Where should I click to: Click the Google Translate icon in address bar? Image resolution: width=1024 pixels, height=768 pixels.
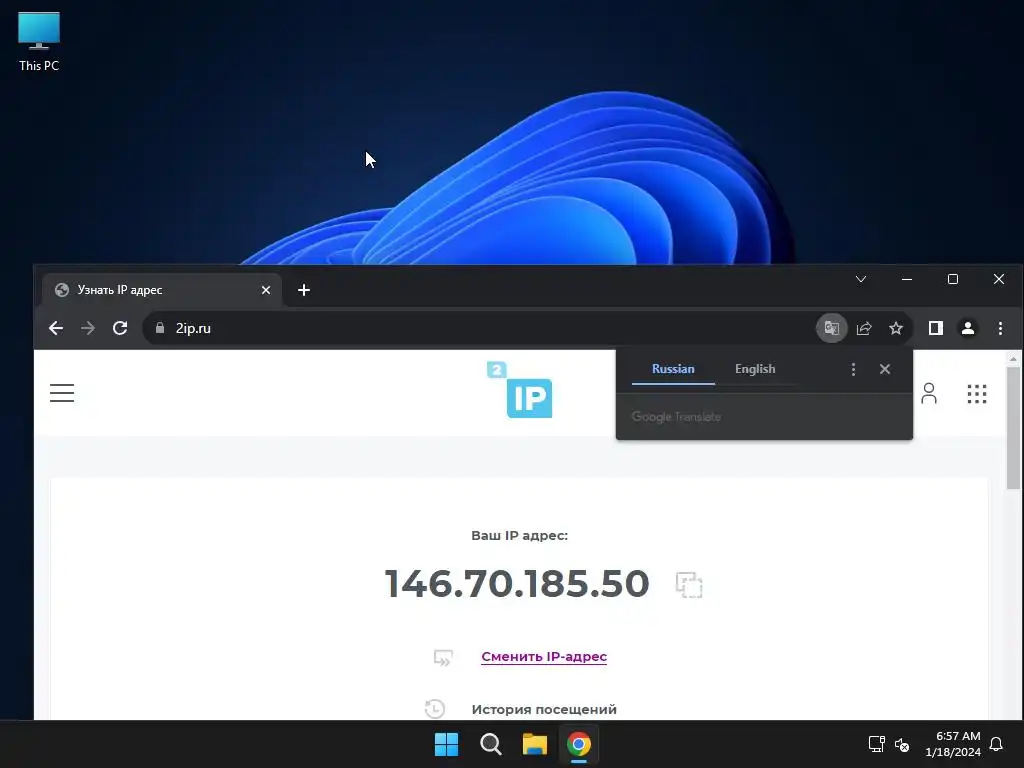[831, 328]
